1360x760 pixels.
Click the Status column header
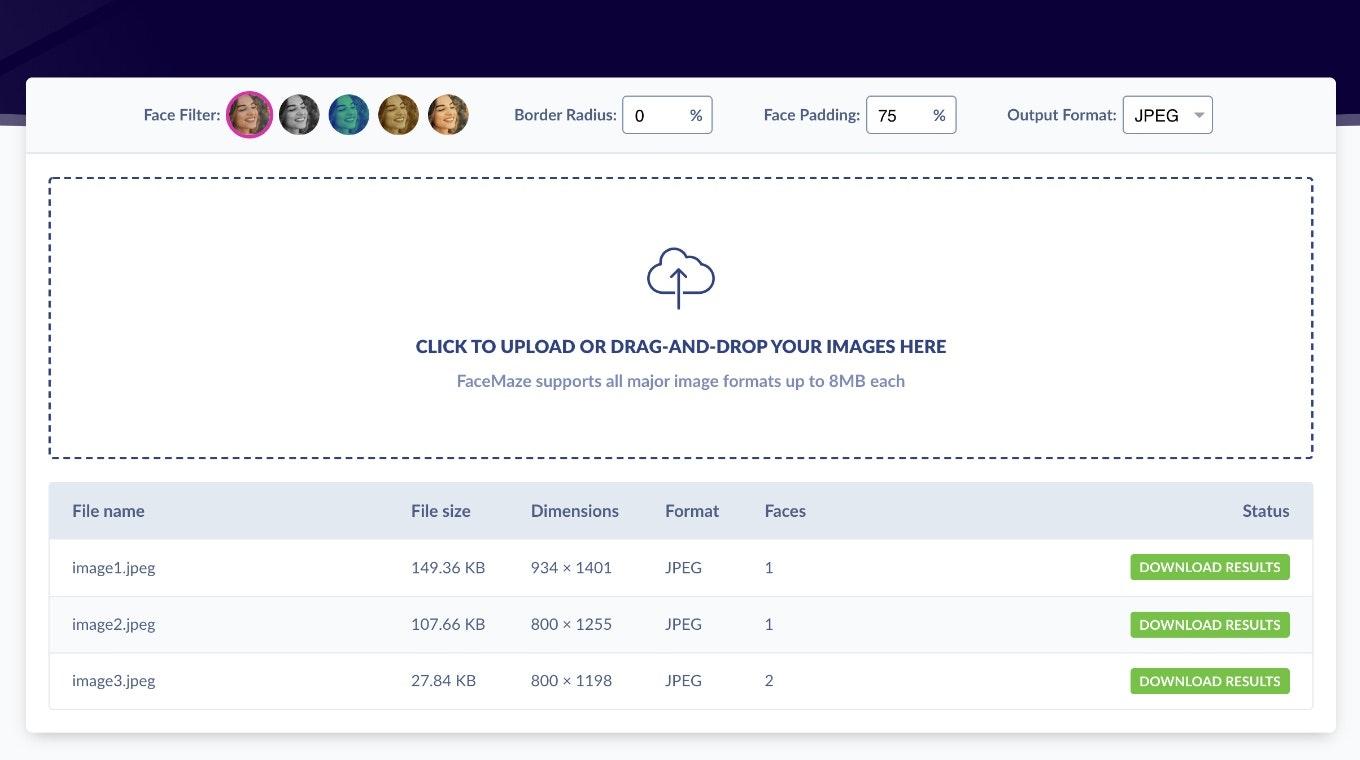(1265, 511)
